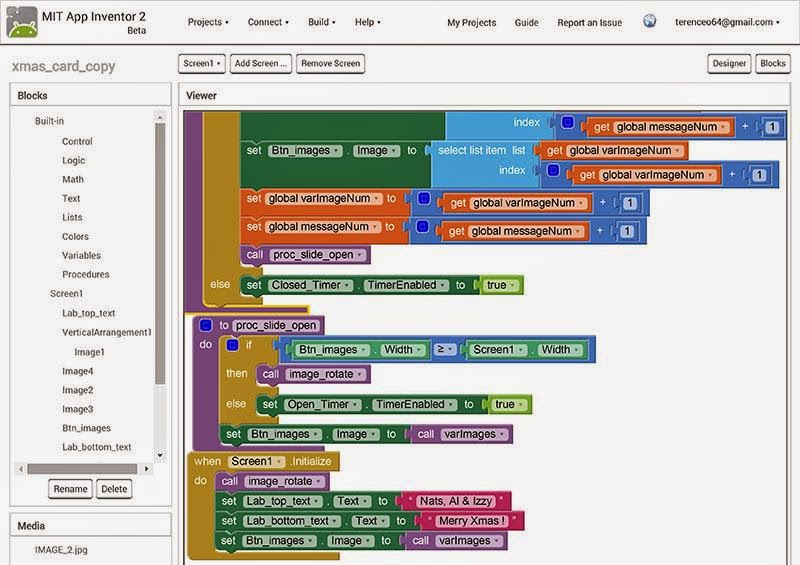Click the Remove Screen button

(331, 64)
